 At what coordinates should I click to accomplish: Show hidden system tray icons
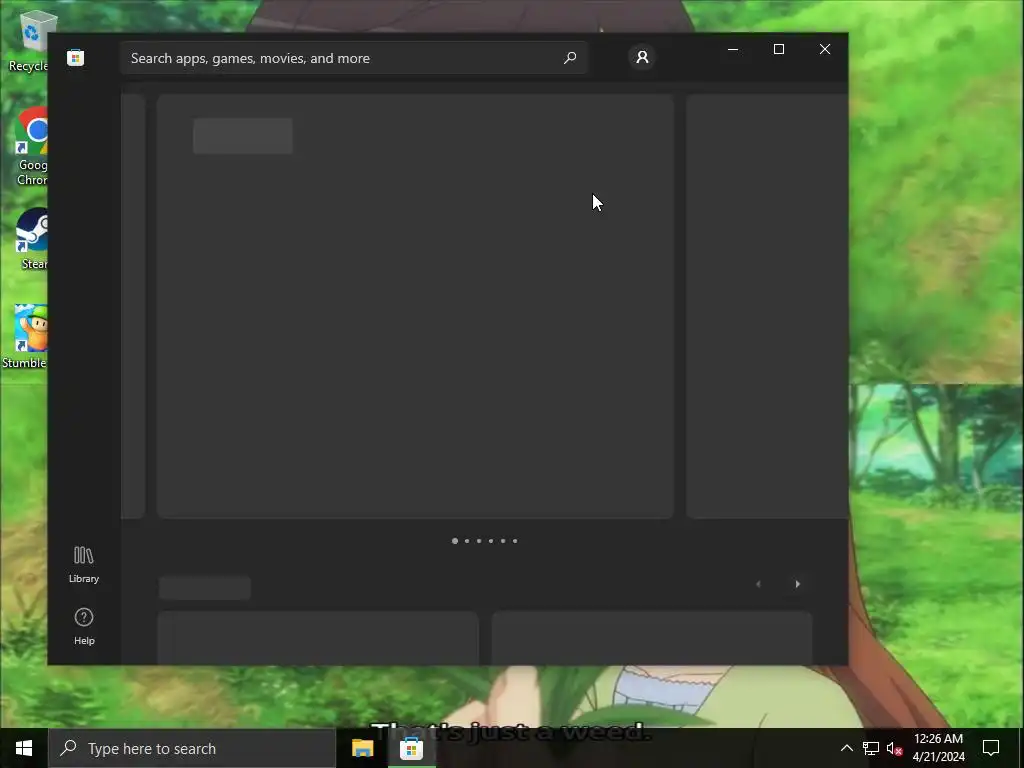[x=846, y=748]
